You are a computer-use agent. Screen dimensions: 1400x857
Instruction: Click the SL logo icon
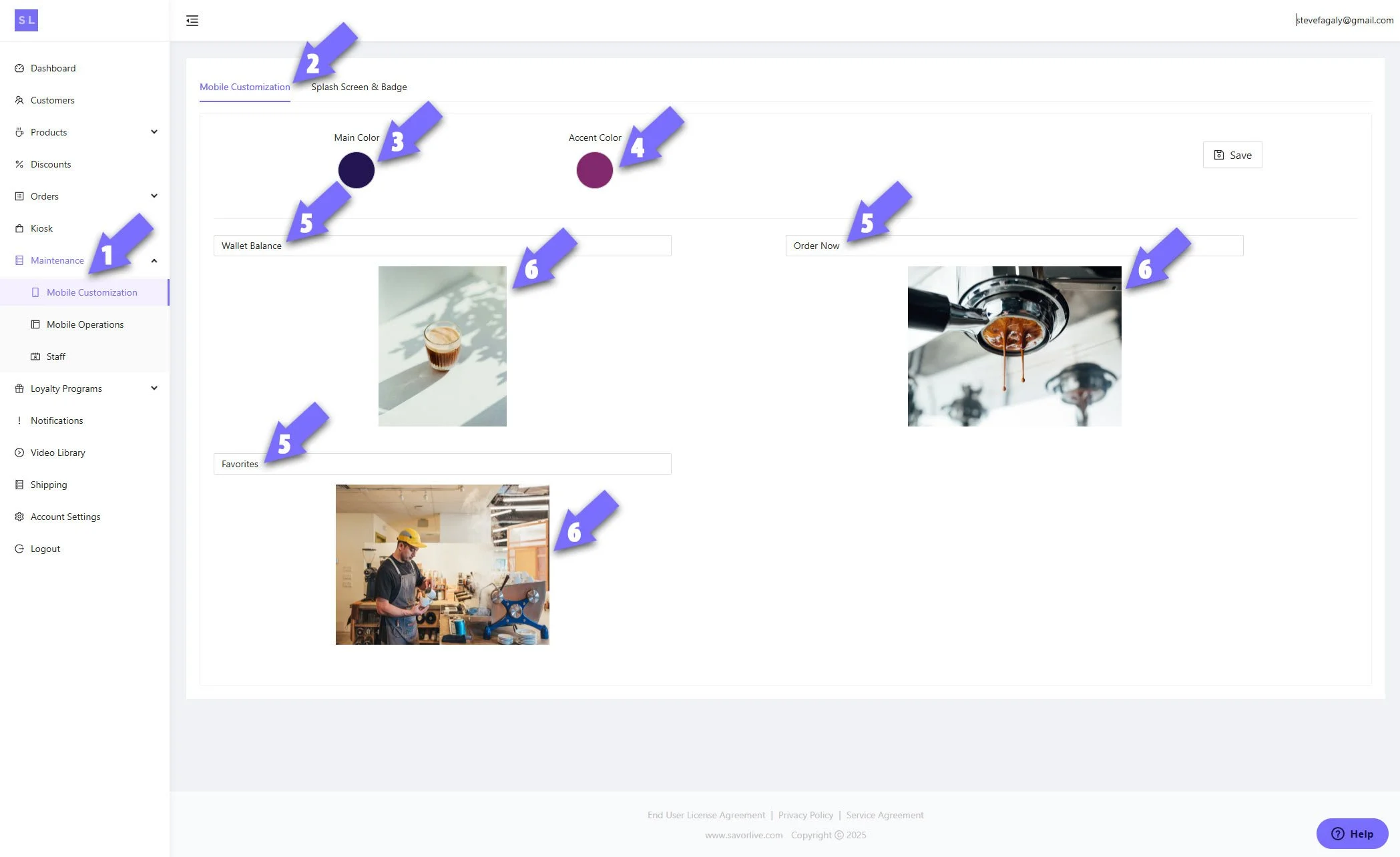26,20
